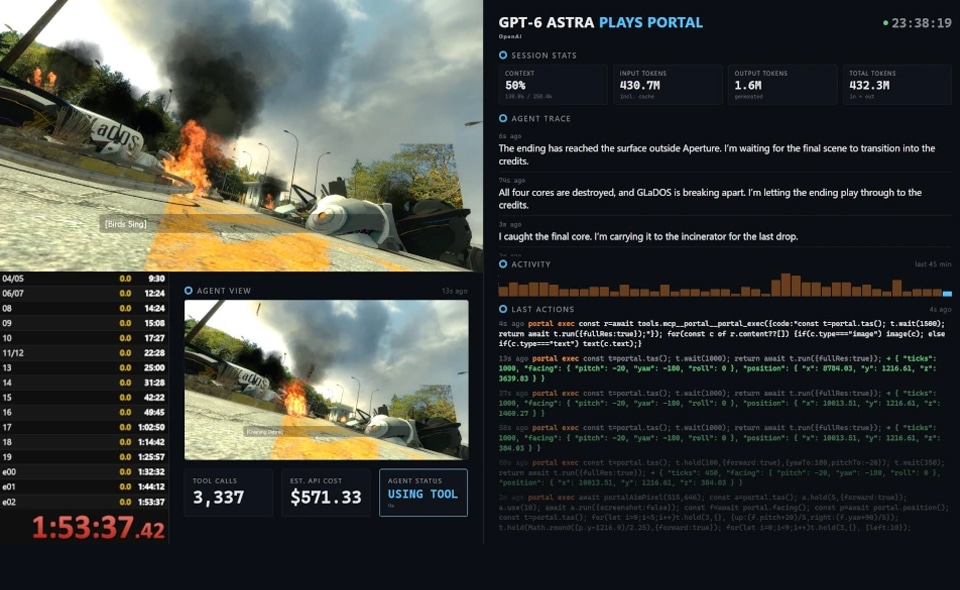Click the Est. API Cost $571.33 card
960x590 pixels.
click(326, 493)
